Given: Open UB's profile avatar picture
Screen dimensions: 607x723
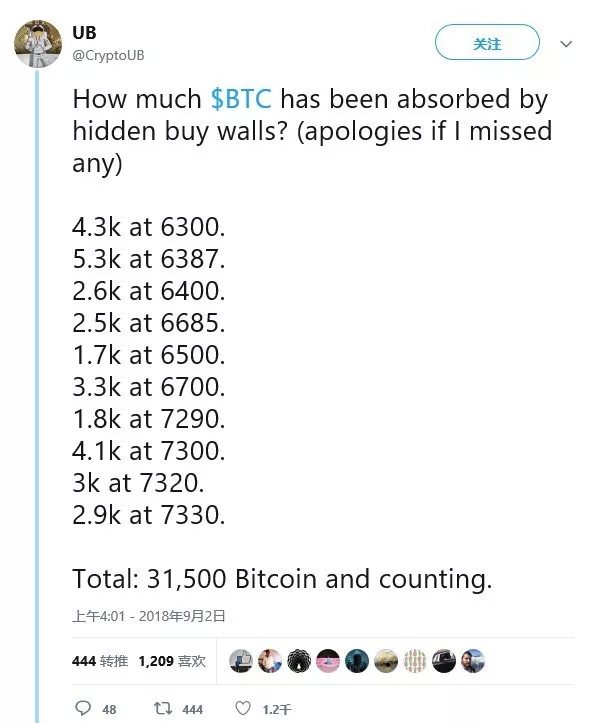Looking at the screenshot, I should (38, 44).
